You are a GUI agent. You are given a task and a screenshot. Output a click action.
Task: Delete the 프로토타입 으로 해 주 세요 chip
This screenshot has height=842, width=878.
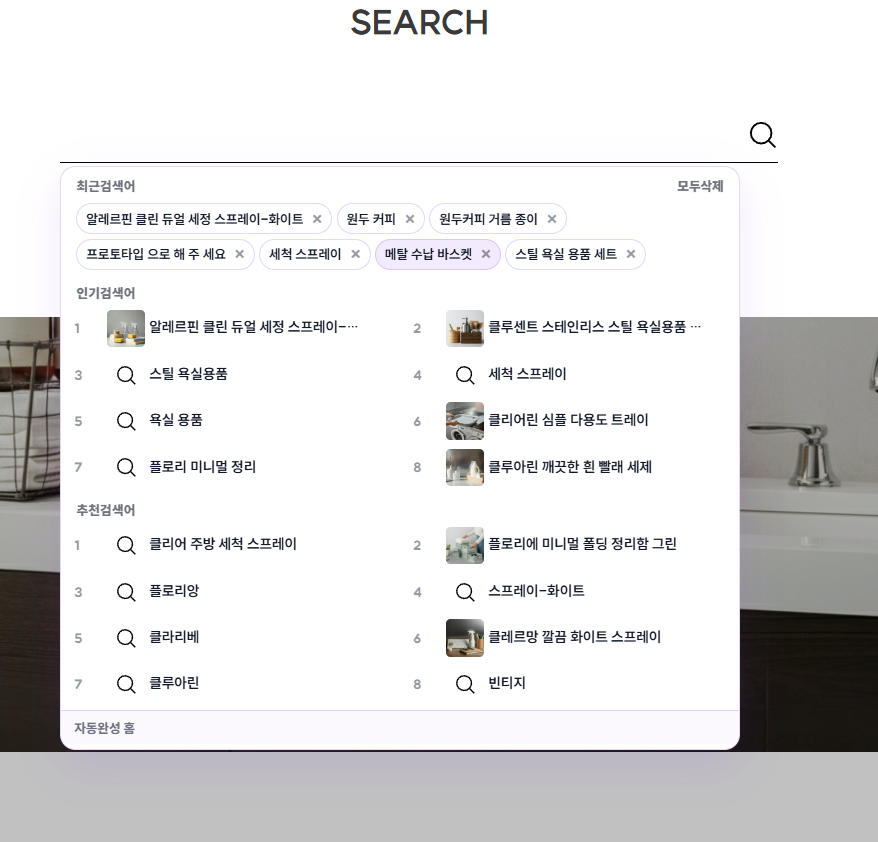pyautogui.click(x=240, y=255)
